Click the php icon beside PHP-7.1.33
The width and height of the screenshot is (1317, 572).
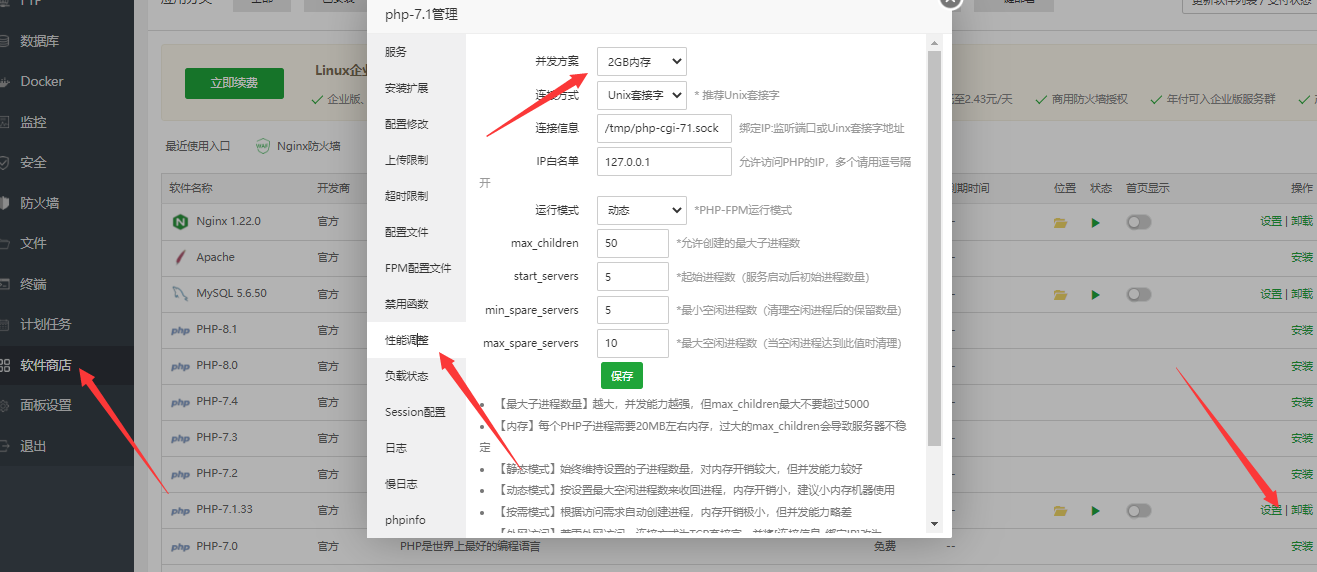coord(181,510)
